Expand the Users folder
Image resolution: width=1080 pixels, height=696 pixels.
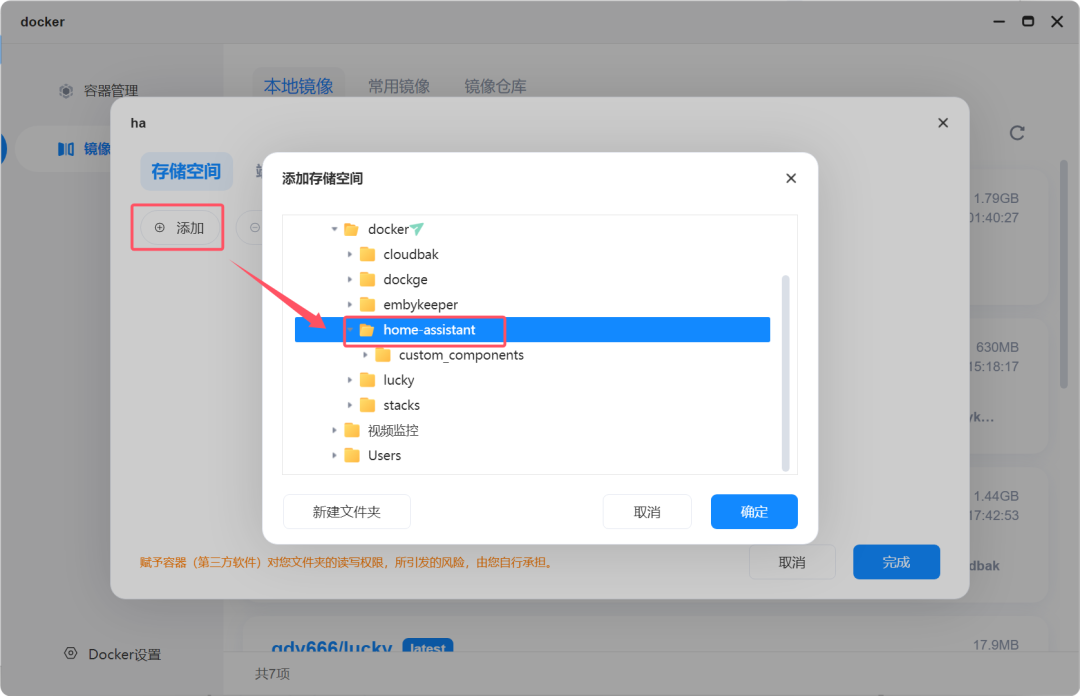click(334, 456)
